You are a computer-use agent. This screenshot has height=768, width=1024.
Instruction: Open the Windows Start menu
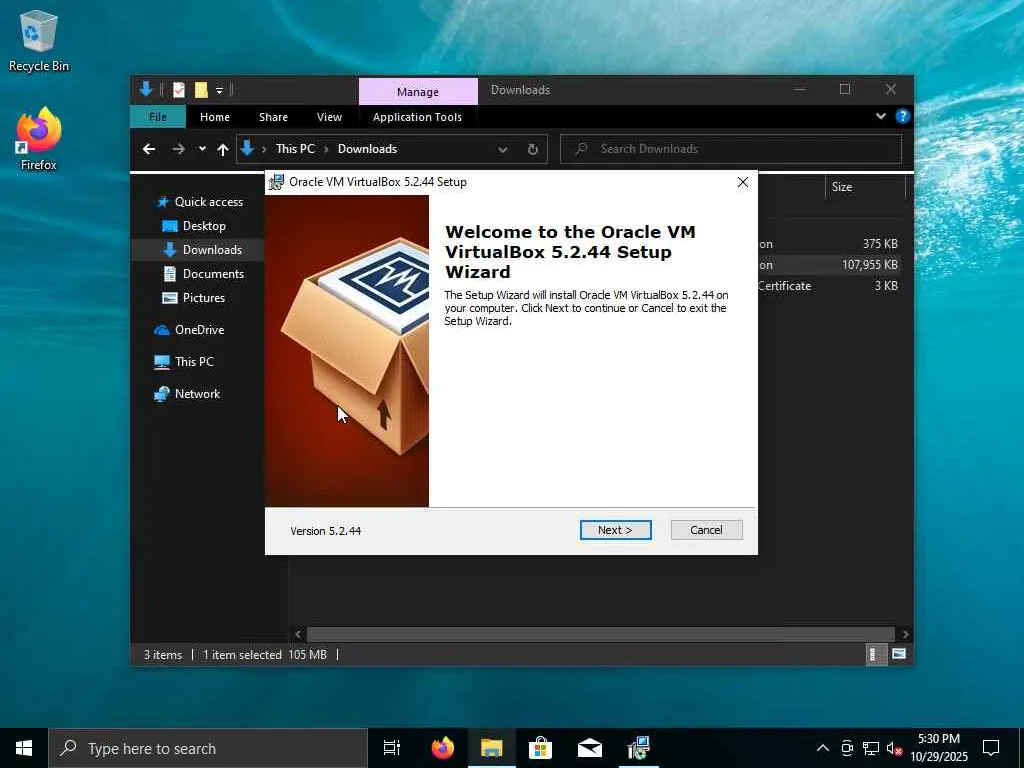tap(24, 748)
